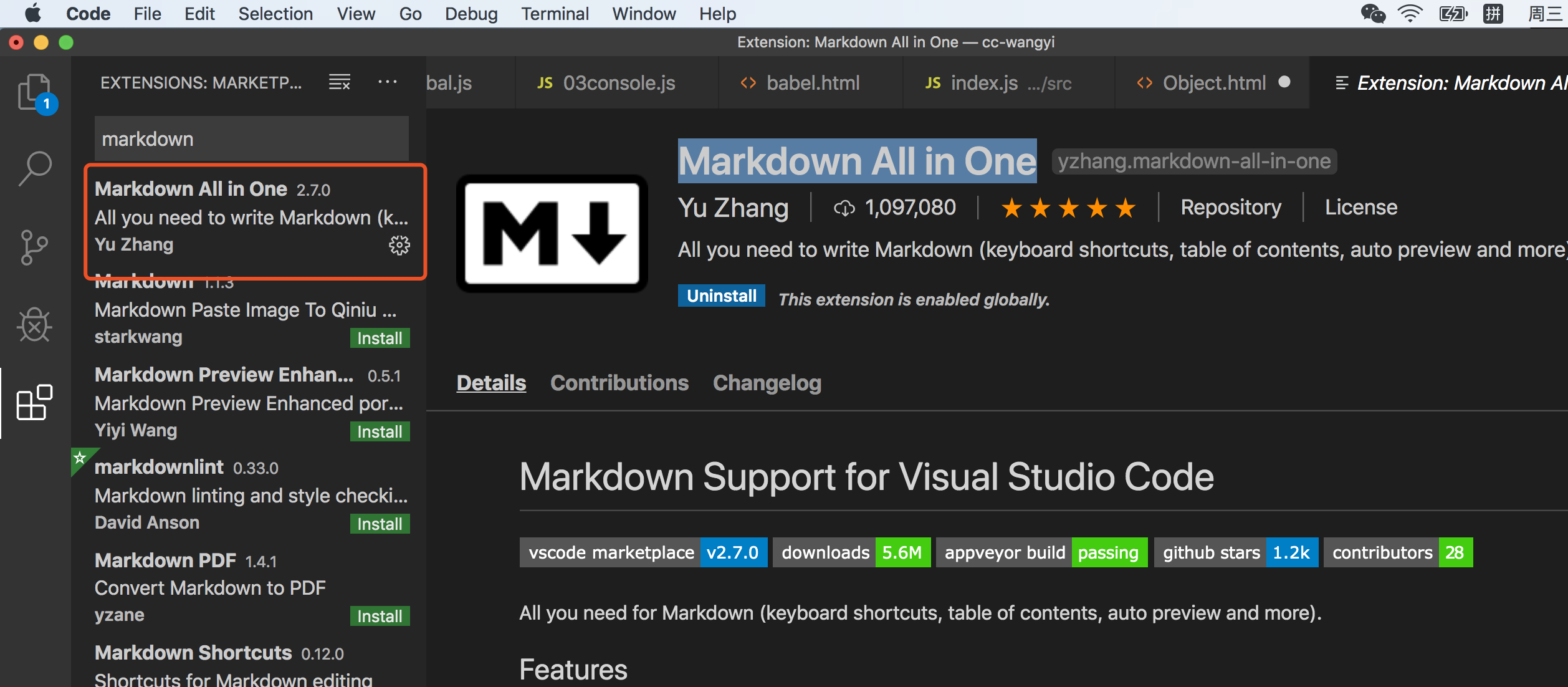
Task: Click the Uninstall button
Action: pos(720,295)
